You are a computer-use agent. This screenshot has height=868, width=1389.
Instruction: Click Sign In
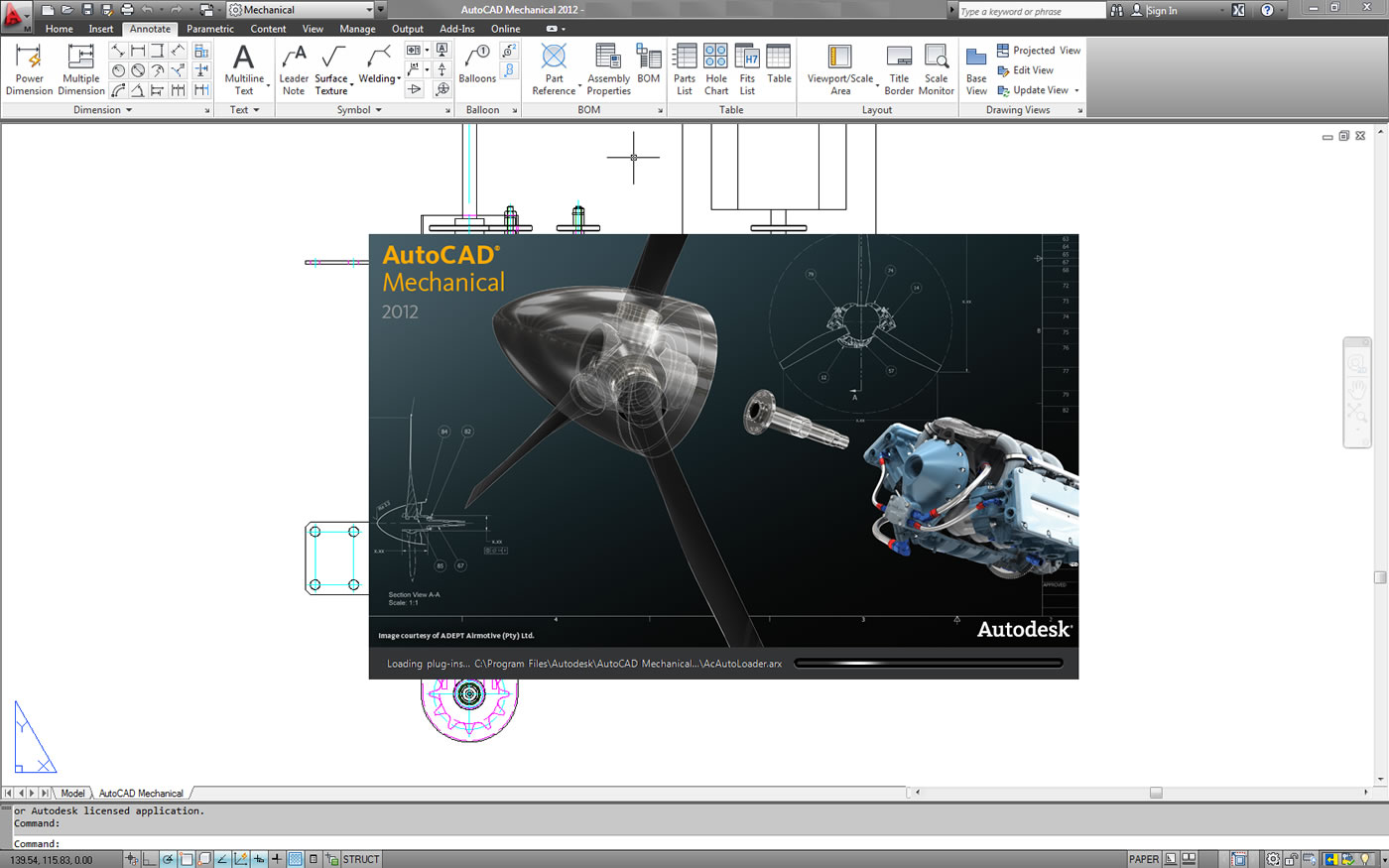pos(1162,11)
